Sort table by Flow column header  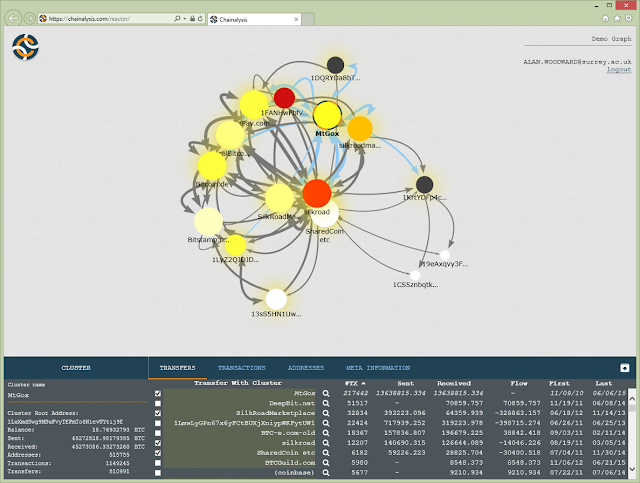pyautogui.click(x=519, y=383)
